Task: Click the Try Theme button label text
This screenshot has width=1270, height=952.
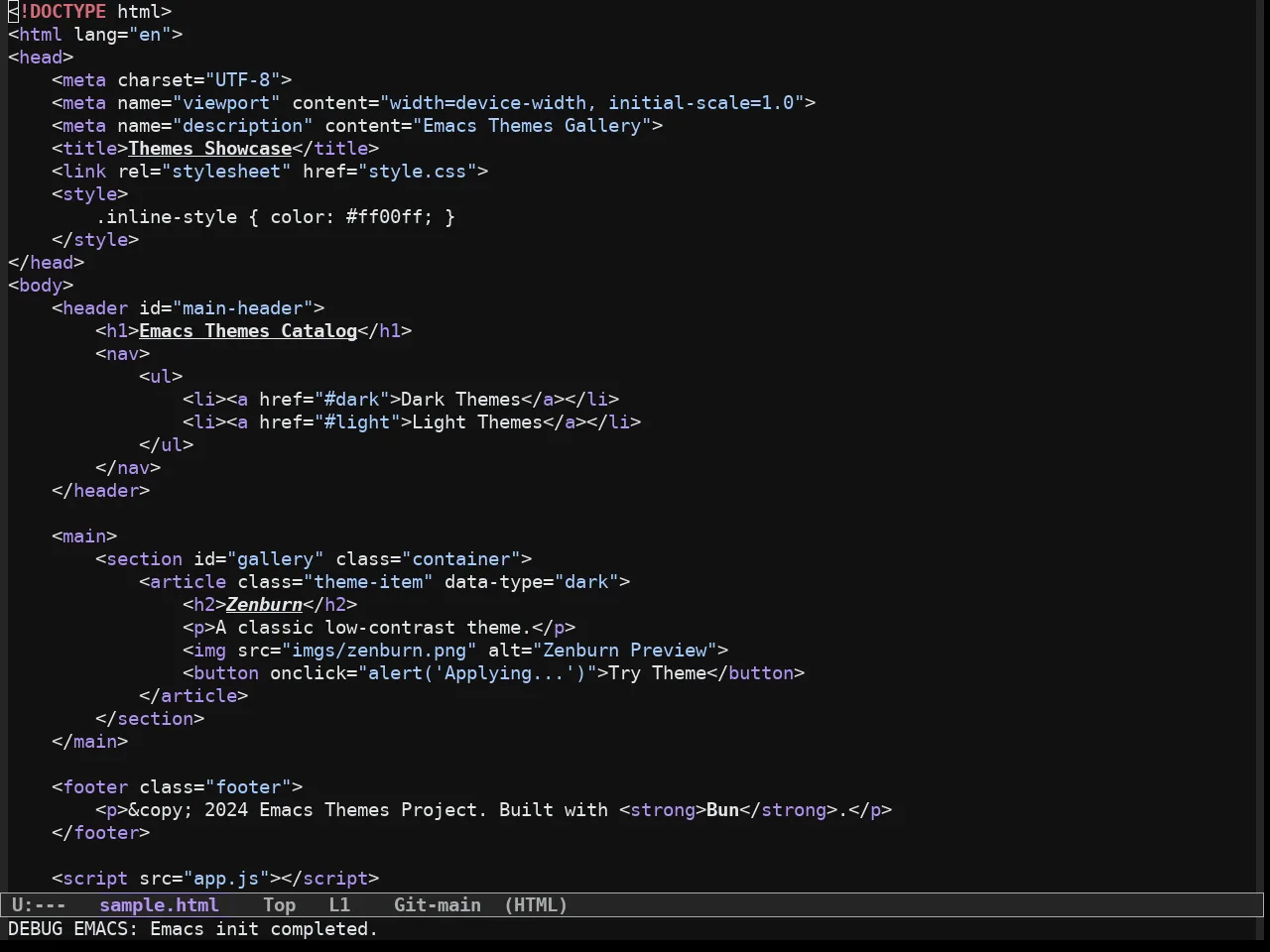Action: coord(658,673)
